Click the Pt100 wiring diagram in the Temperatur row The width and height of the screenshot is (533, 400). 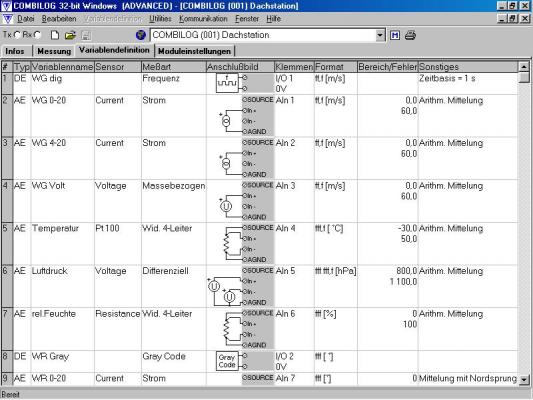[x=241, y=243]
